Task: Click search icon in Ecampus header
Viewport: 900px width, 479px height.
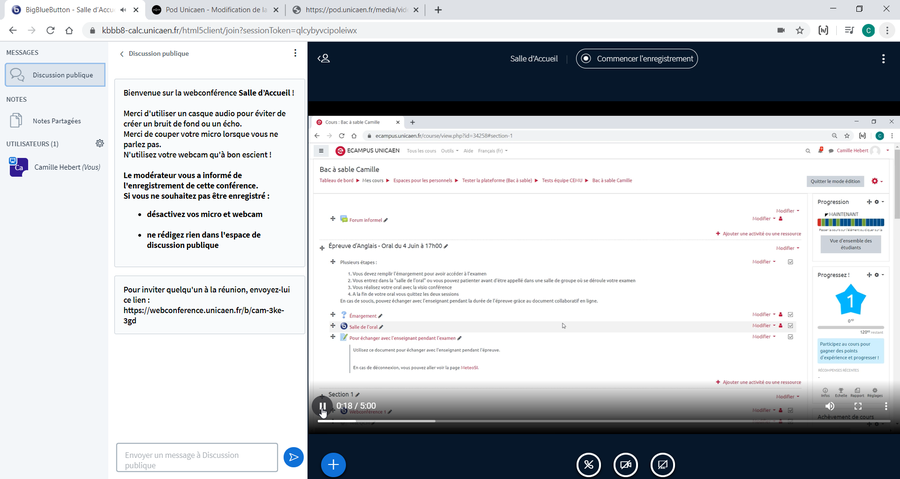Action: [x=808, y=151]
